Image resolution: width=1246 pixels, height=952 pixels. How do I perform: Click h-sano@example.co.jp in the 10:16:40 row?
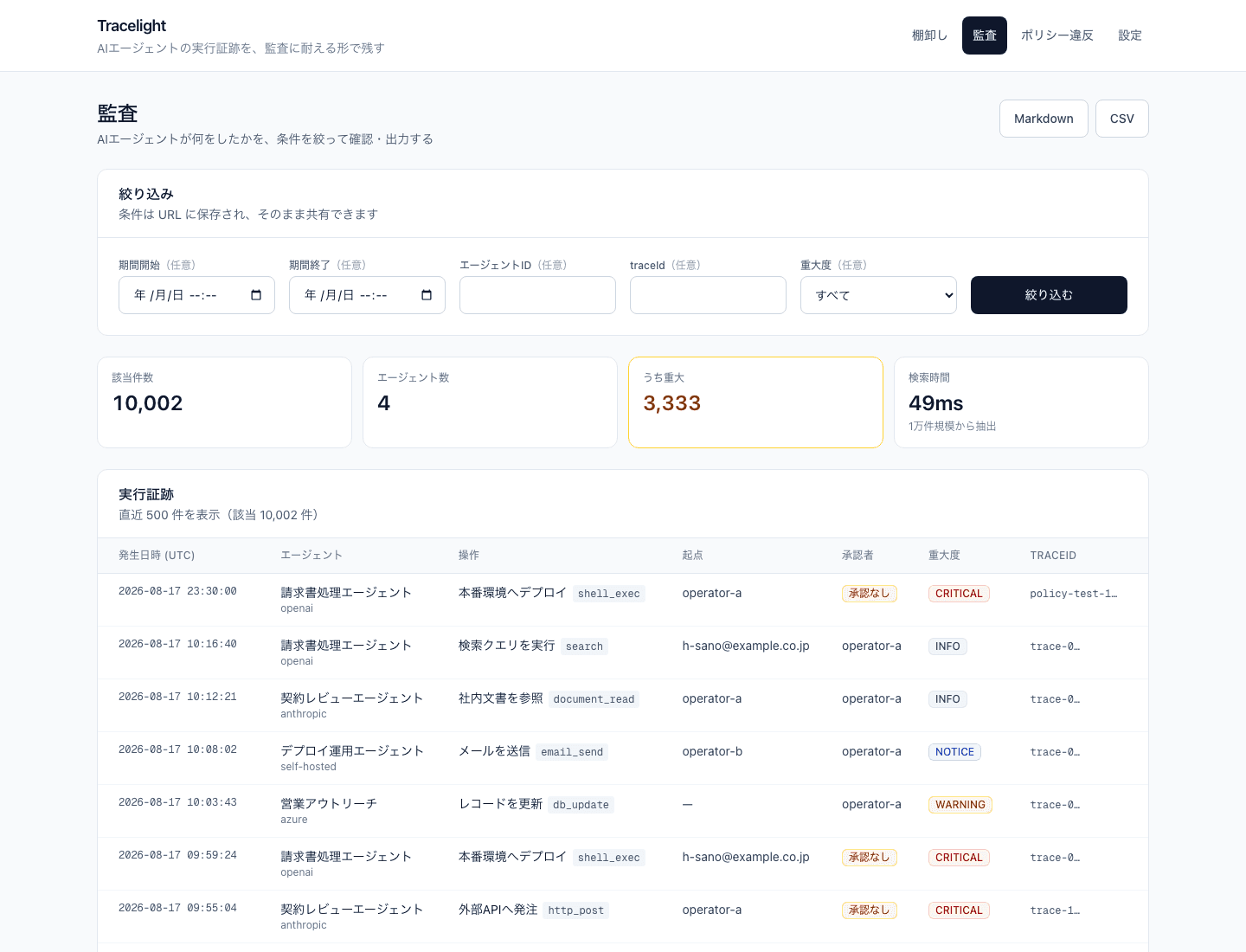click(x=746, y=646)
